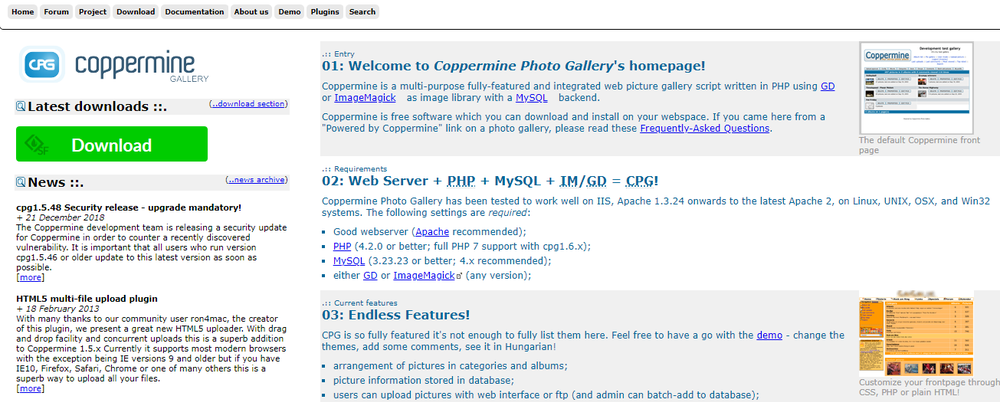Open more link under HTML5 upload plugin news
Screen dimensions: 1000x402
point(30,388)
